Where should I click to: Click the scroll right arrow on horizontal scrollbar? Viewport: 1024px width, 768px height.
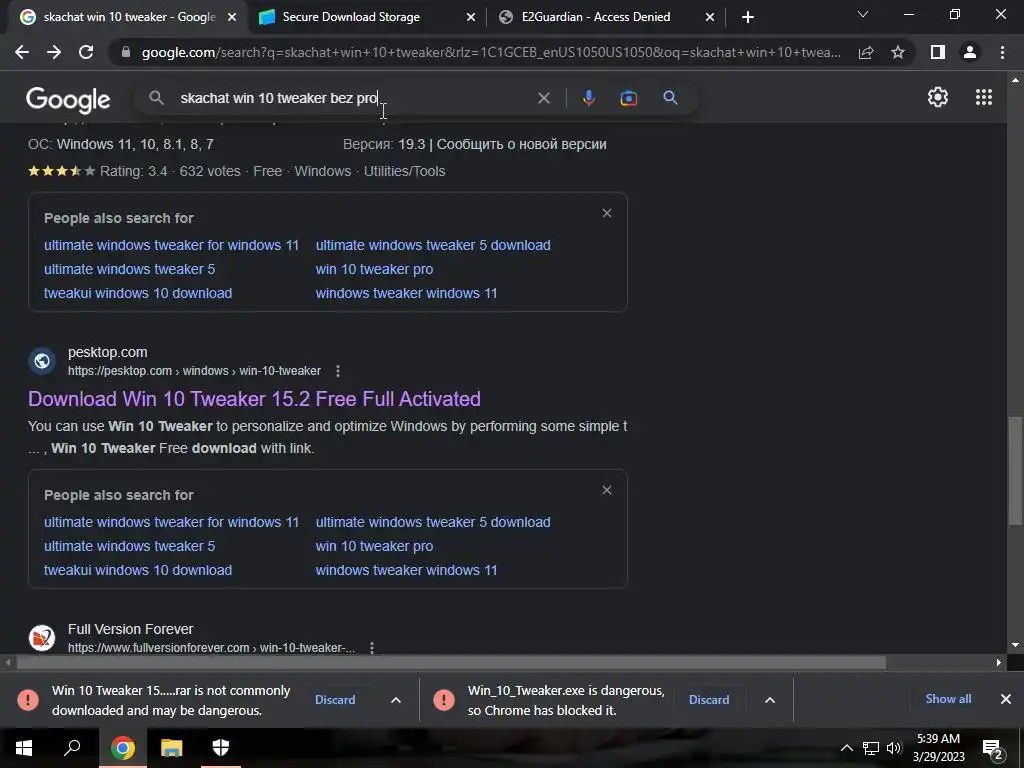coord(999,662)
